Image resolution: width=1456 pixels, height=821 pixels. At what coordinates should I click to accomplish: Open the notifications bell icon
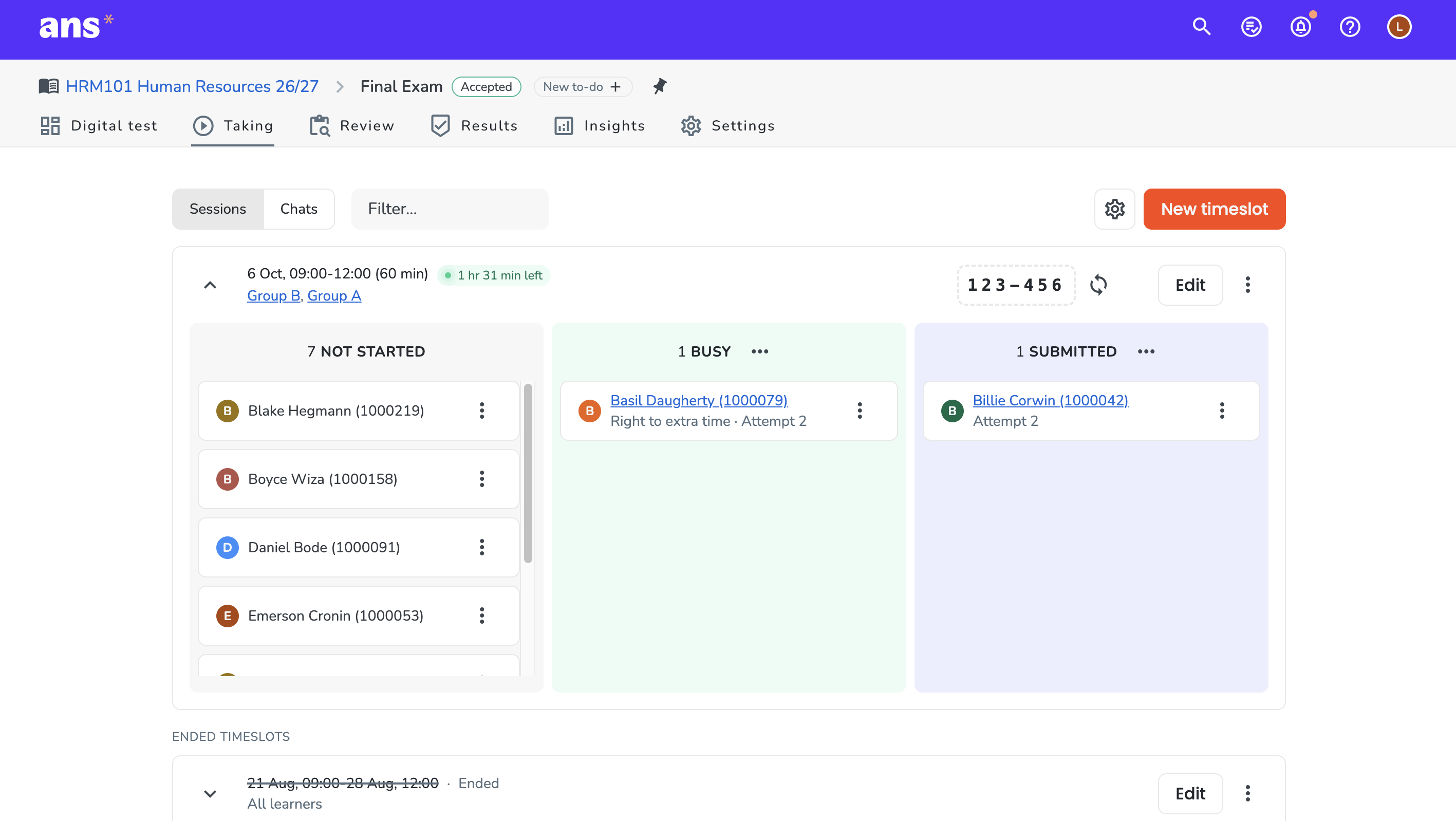click(x=1300, y=27)
